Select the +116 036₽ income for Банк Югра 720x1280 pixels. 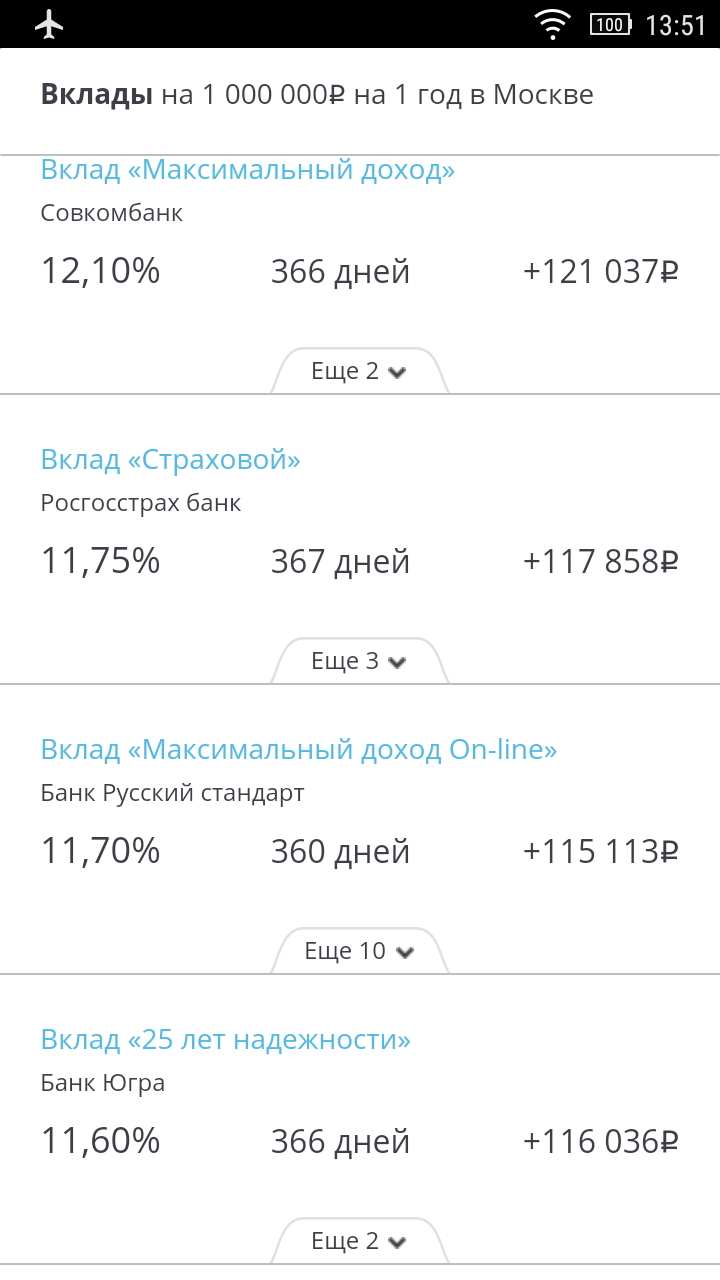click(x=600, y=1142)
